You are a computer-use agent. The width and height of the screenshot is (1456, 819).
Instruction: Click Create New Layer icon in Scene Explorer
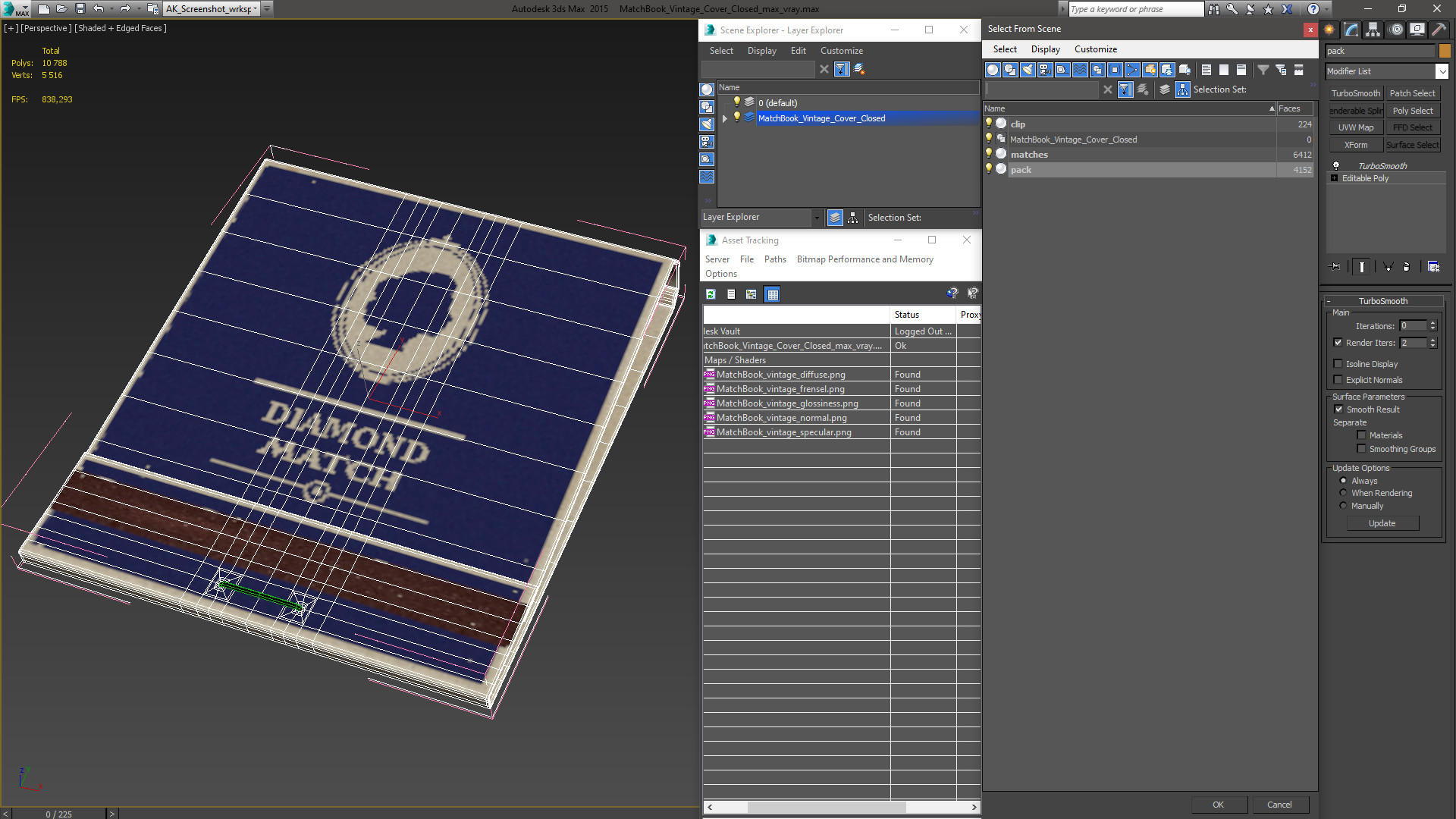pos(859,69)
